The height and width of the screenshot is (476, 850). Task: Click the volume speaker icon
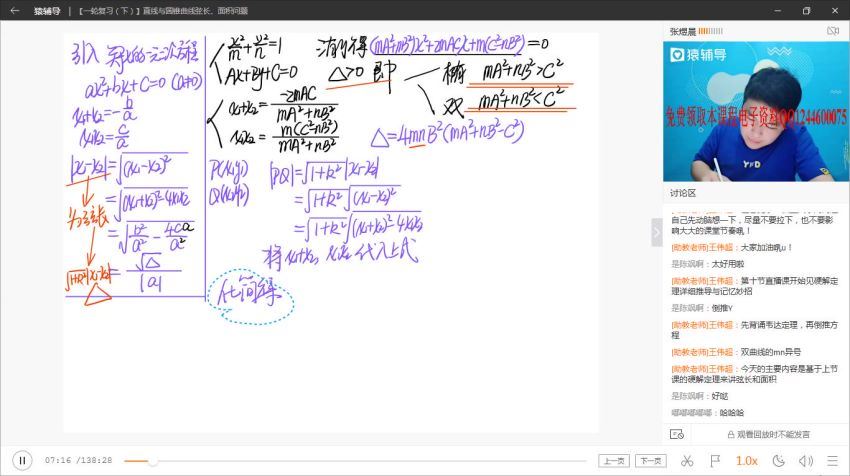click(806, 461)
